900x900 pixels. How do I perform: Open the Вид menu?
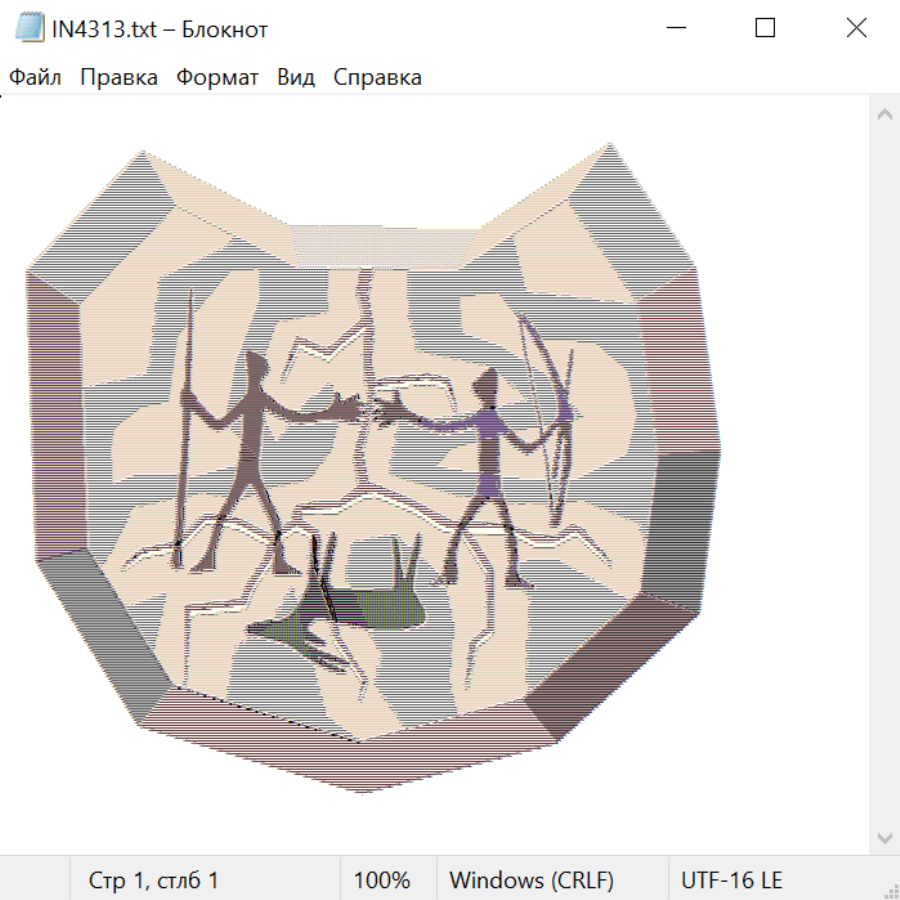[x=296, y=78]
